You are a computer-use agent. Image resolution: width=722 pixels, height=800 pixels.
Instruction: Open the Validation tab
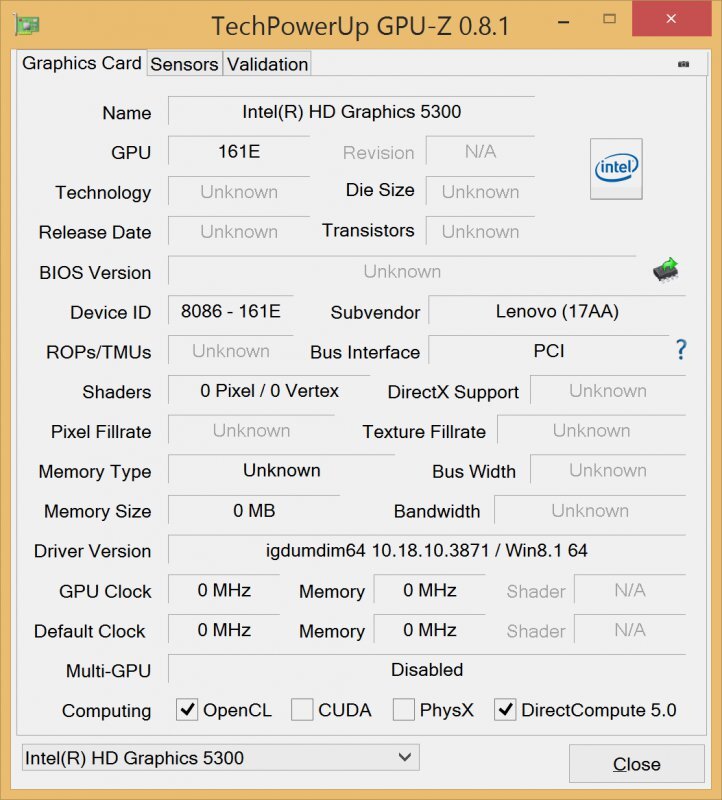pos(266,64)
